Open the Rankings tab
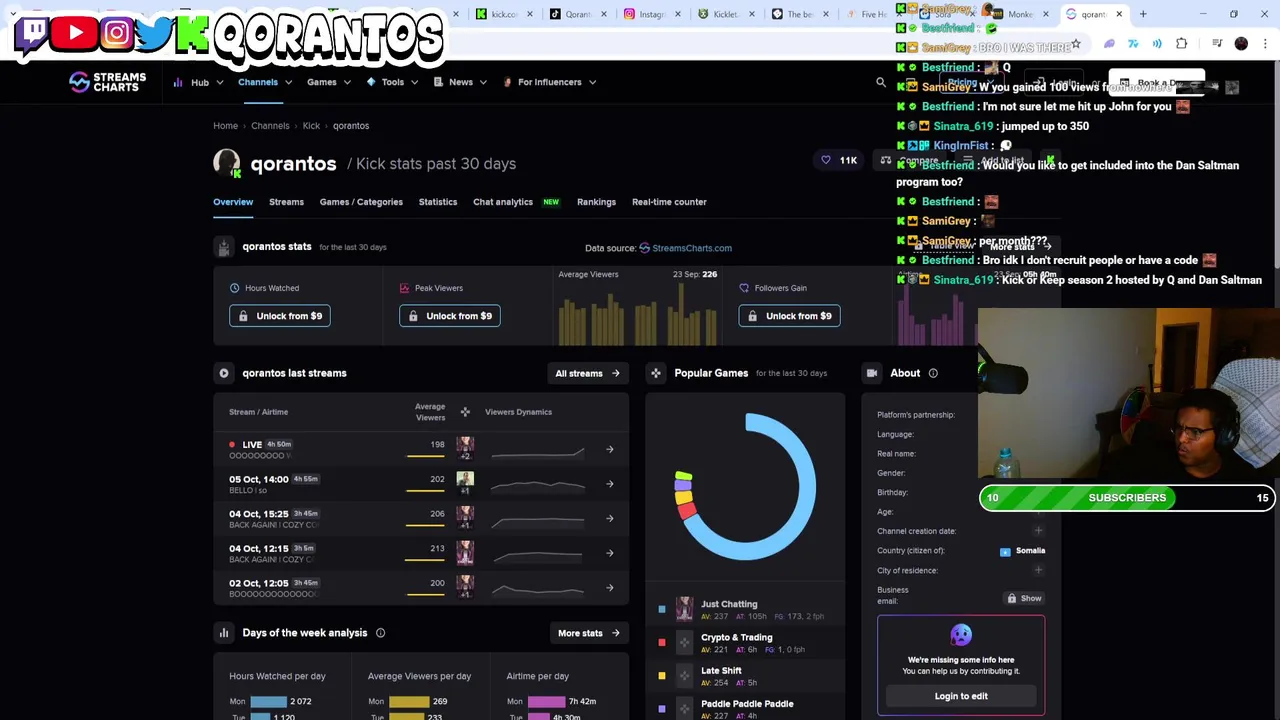 596,202
